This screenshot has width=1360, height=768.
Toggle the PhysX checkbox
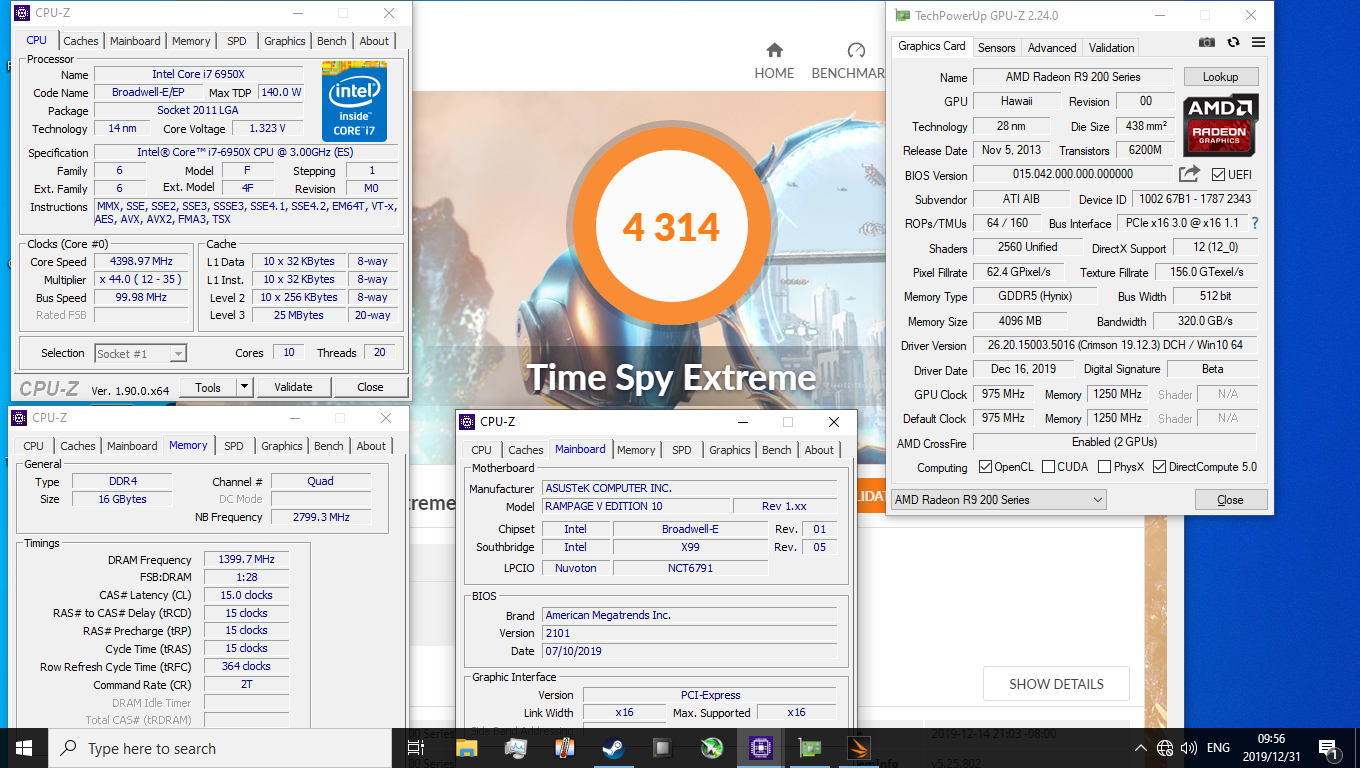[1104, 467]
